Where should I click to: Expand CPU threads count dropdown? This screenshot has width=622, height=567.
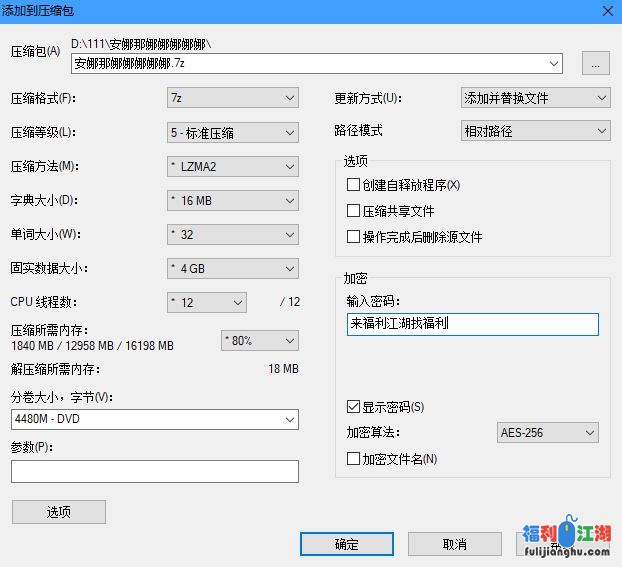pos(206,302)
